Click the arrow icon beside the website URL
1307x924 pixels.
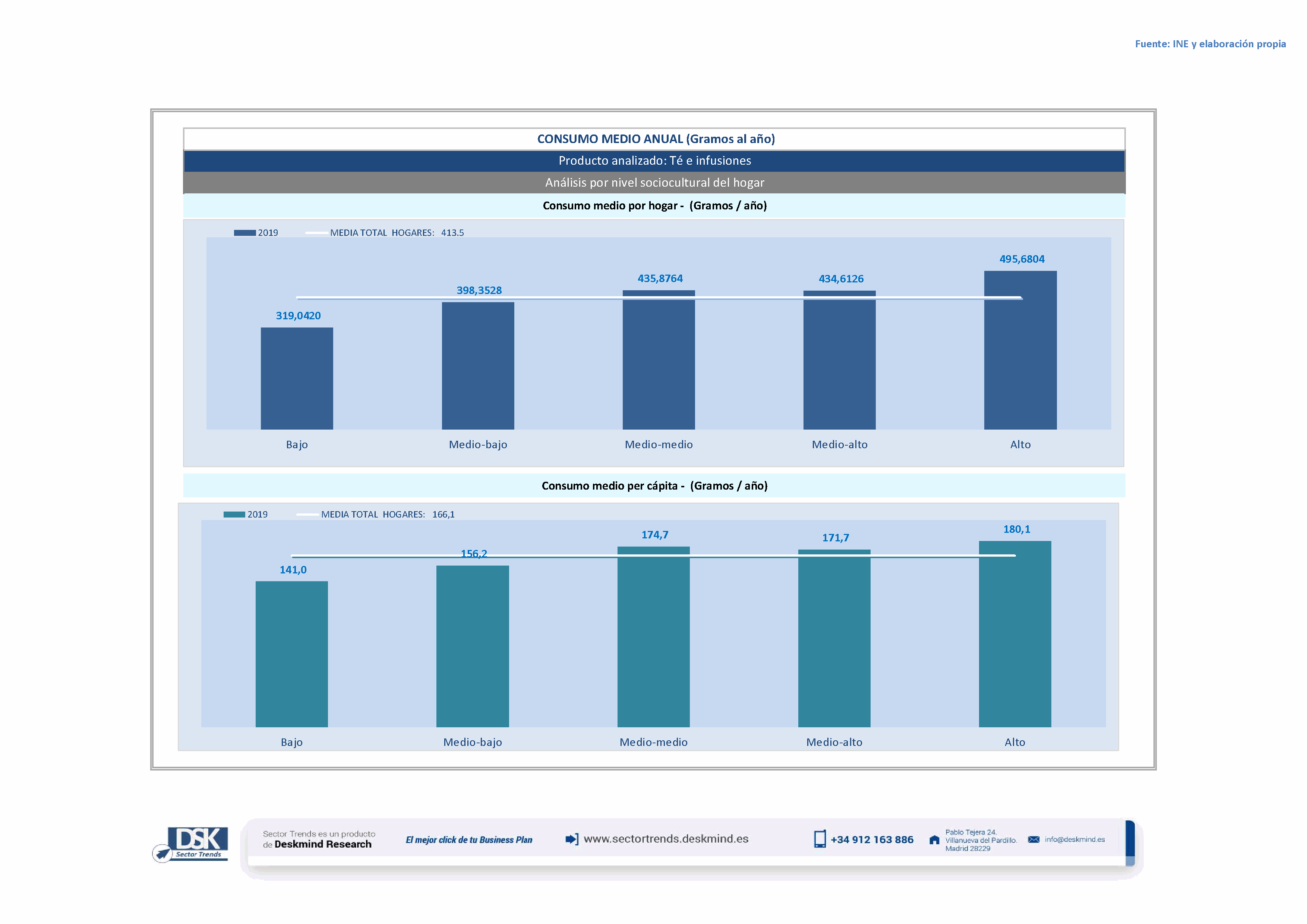point(572,839)
